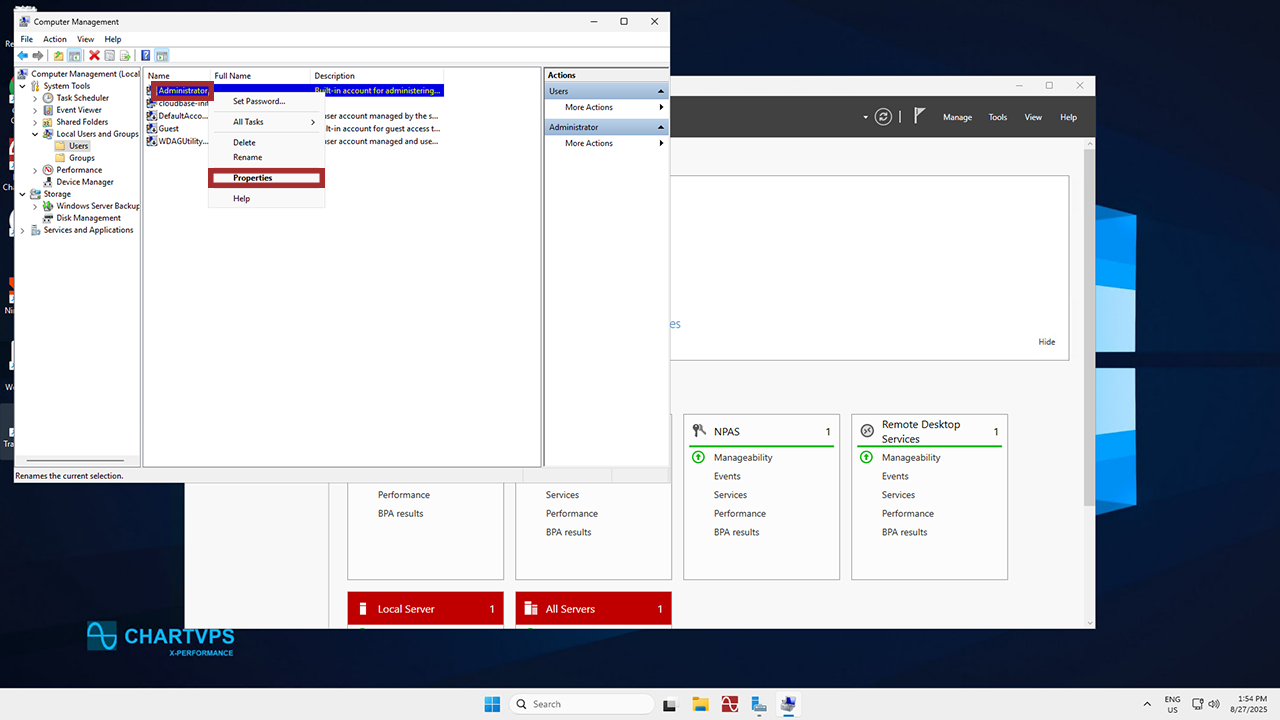Viewport: 1280px width, 720px height.
Task: Open the Manage menu in Server Manager
Action: 957,117
